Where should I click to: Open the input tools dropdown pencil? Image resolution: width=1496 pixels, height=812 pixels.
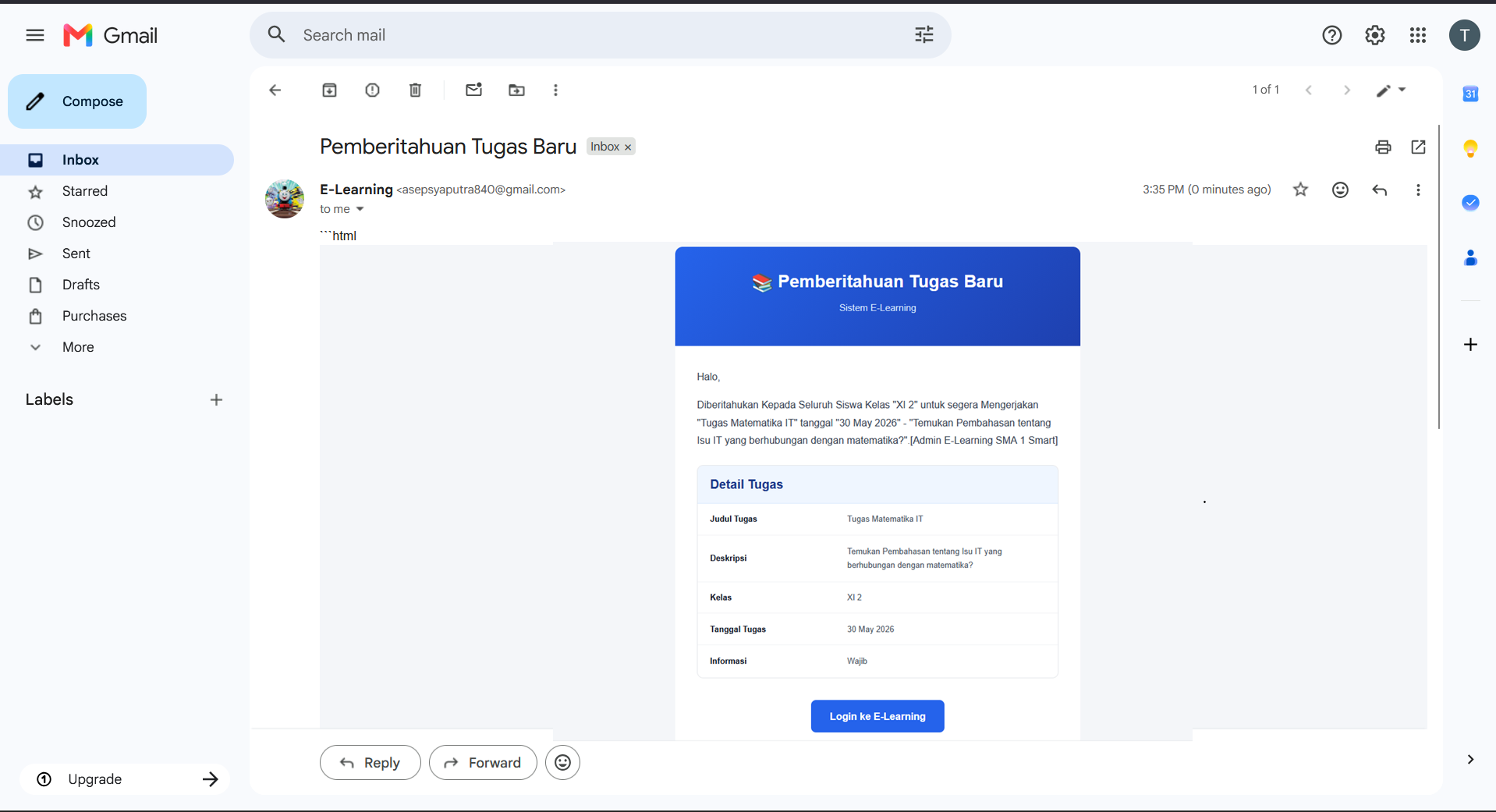(x=1391, y=90)
